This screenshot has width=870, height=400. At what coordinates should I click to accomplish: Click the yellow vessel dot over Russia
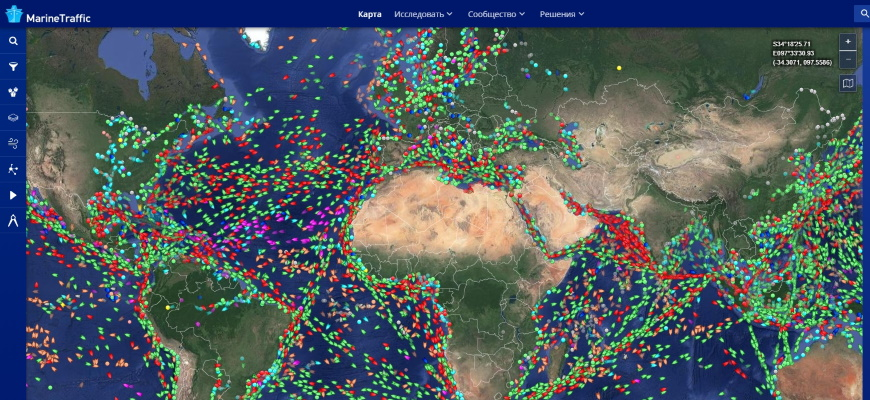619,68
